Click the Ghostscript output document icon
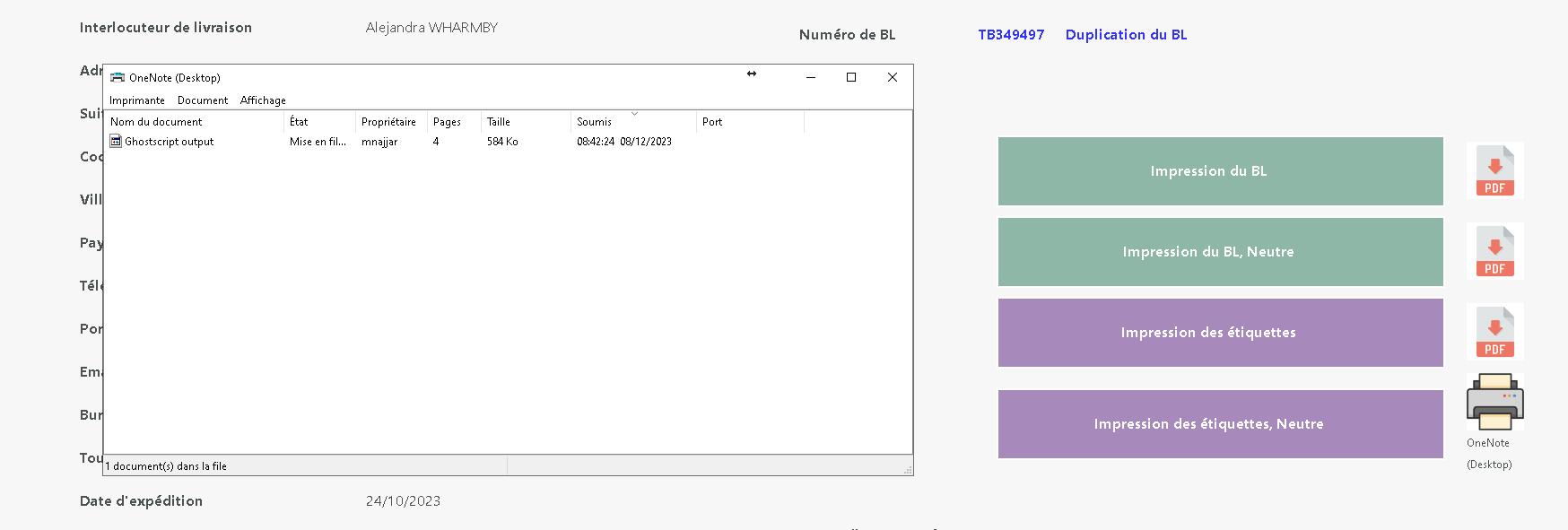Viewport: 1568px width, 530px height. point(116,142)
